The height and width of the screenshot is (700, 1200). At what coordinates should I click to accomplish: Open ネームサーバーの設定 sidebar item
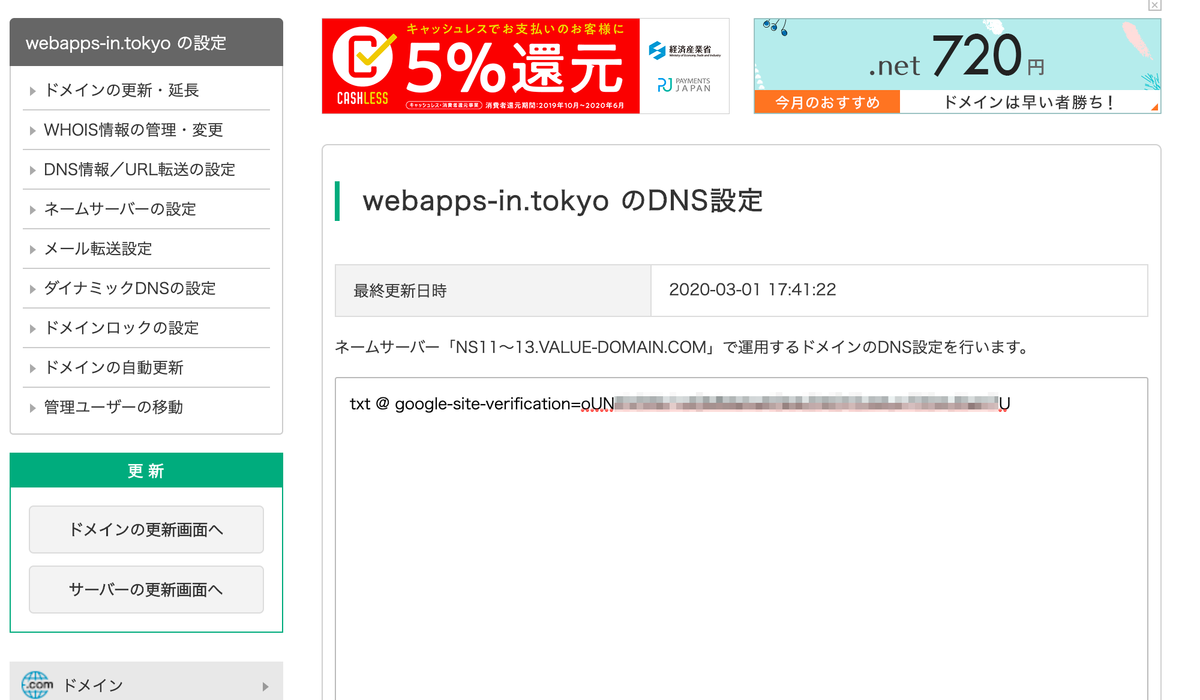pyautogui.click(x=146, y=209)
